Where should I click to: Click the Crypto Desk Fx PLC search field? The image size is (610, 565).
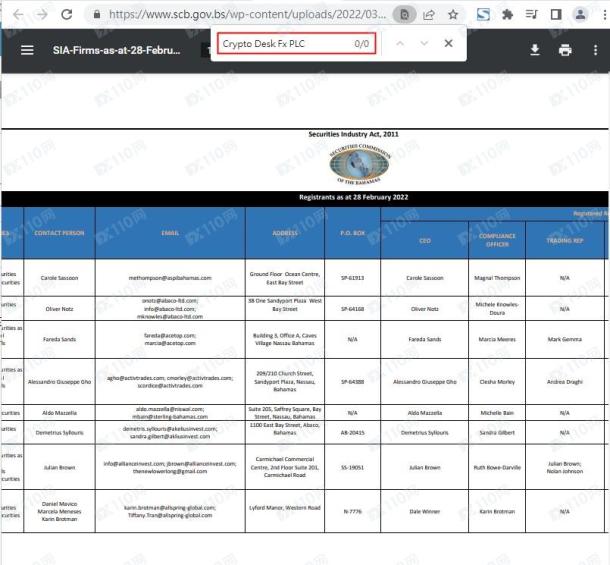pyautogui.click(x=296, y=44)
